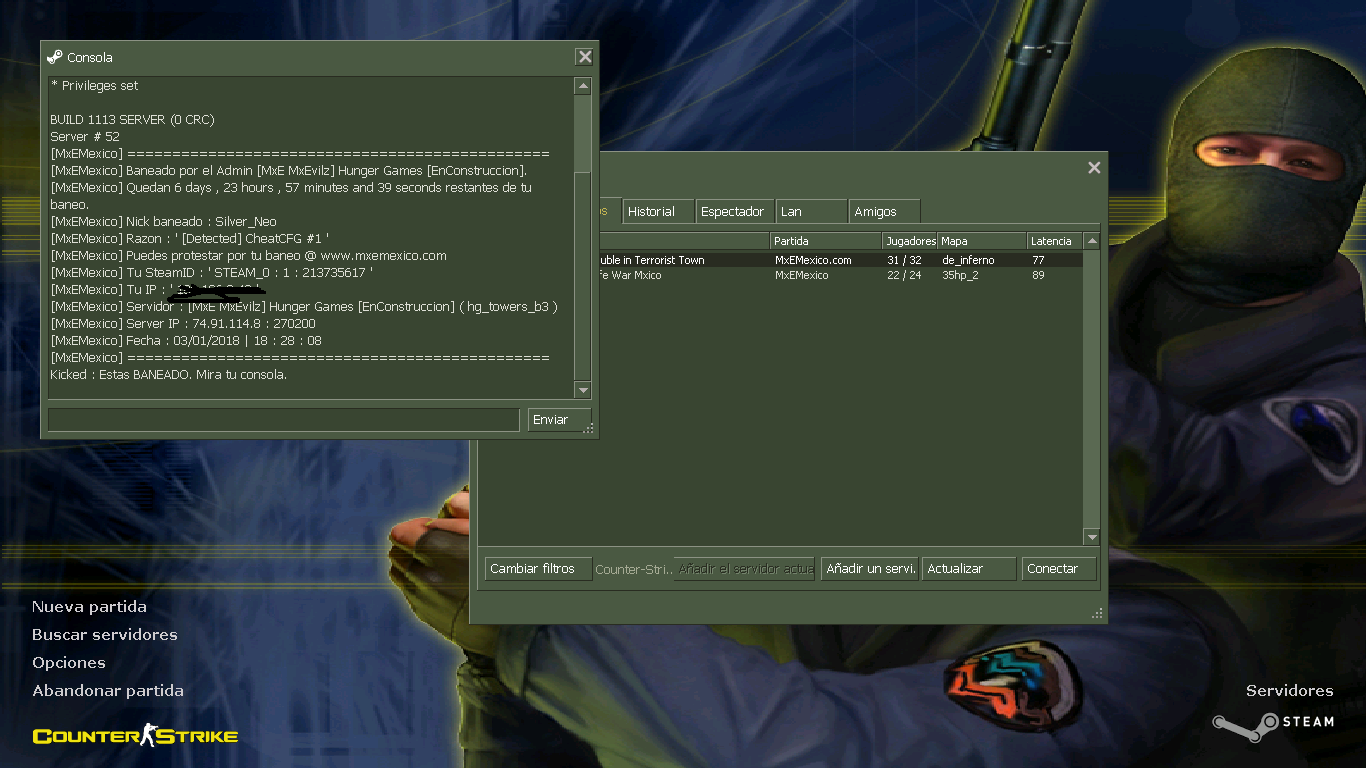Close the server browser window
The height and width of the screenshot is (768, 1366).
tap(1094, 168)
